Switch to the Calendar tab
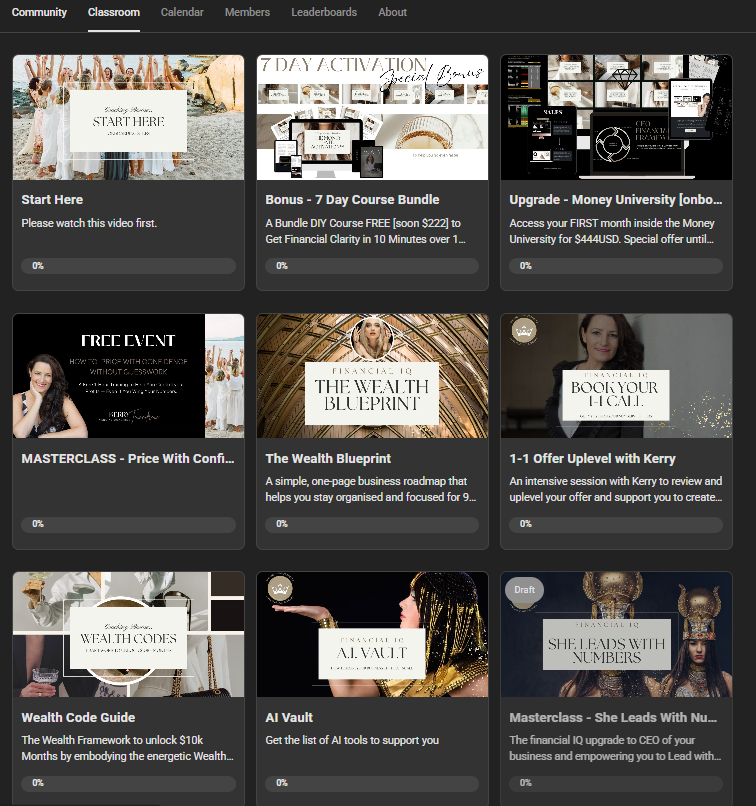 (182, 12)
